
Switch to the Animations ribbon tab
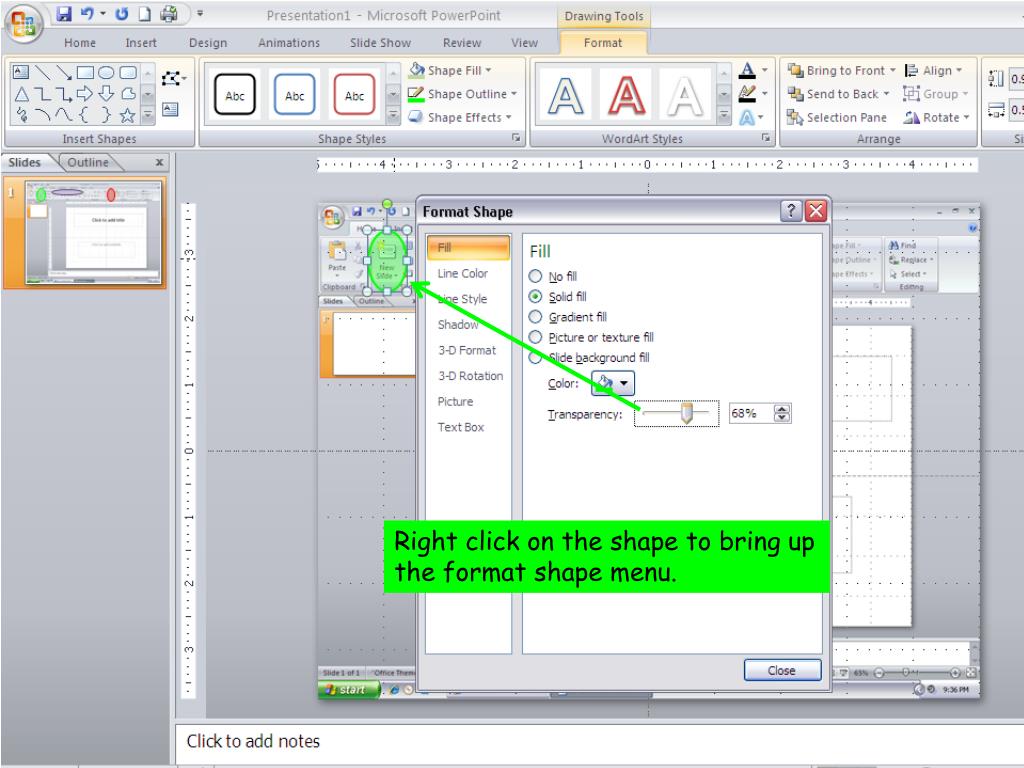289,42
